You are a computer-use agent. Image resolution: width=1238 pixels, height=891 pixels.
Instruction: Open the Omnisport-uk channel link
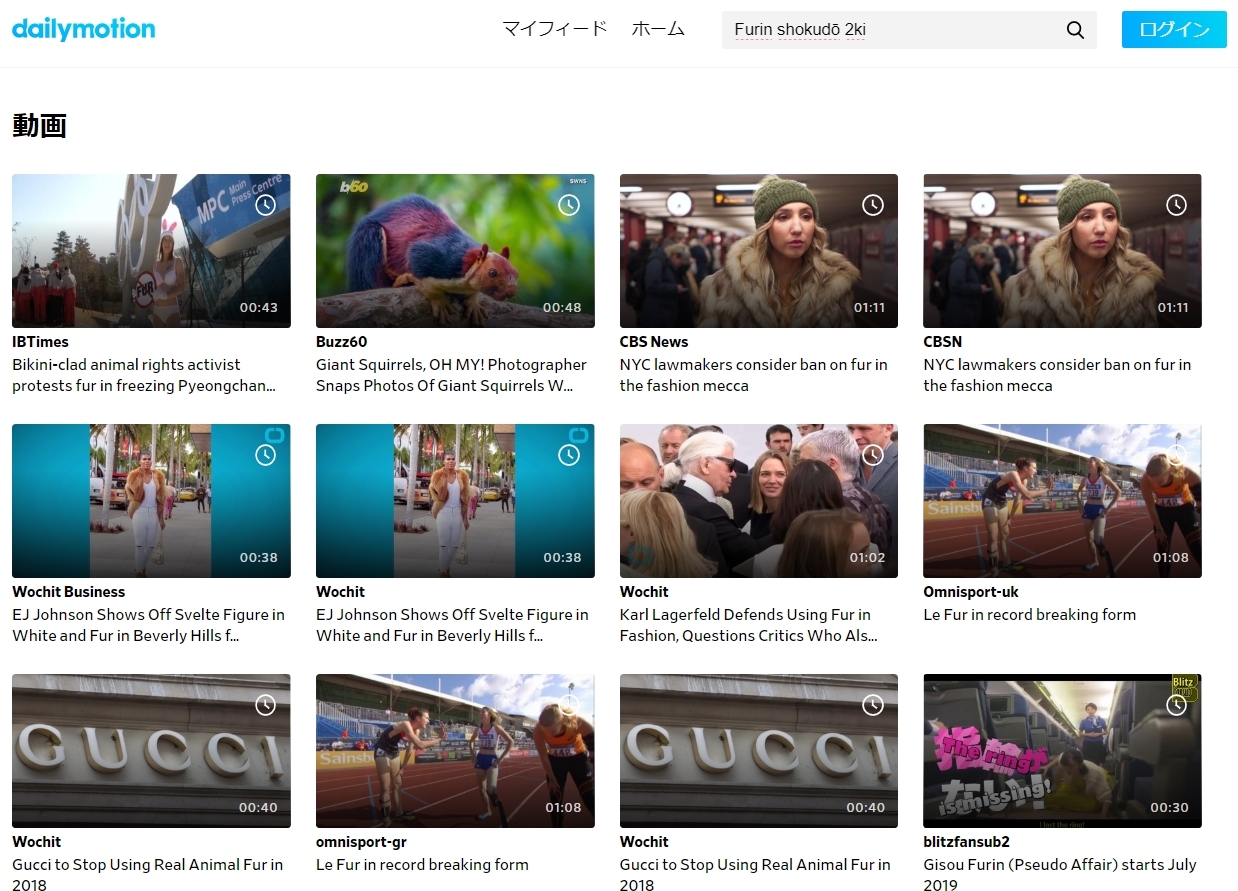click(971, 592)
